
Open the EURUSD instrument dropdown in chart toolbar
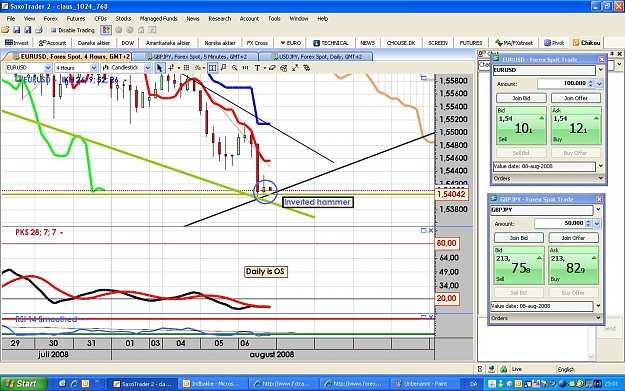coord(48,68)
